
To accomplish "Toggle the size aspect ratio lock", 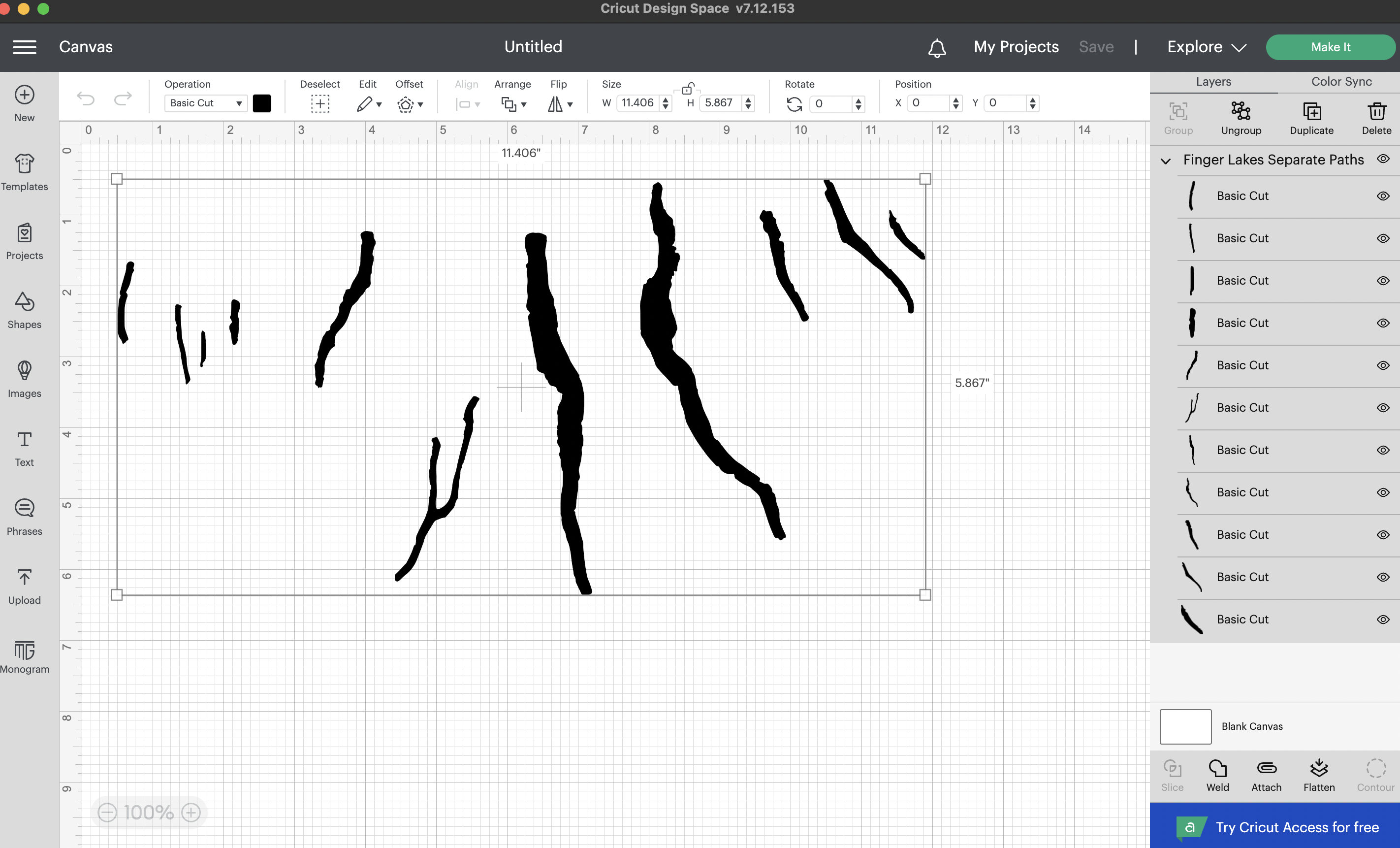I will pyautogui.click(x=688, y=88).
